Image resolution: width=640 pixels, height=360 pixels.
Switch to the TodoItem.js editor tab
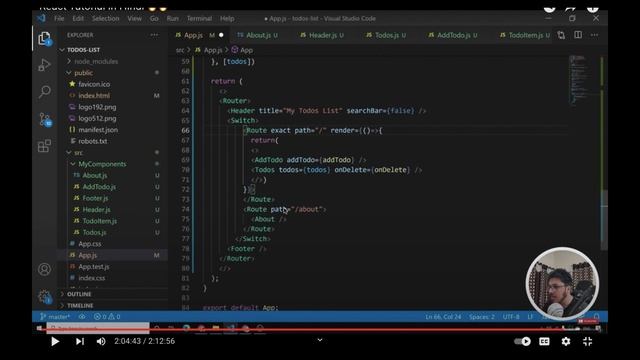(x=524, y=36)
